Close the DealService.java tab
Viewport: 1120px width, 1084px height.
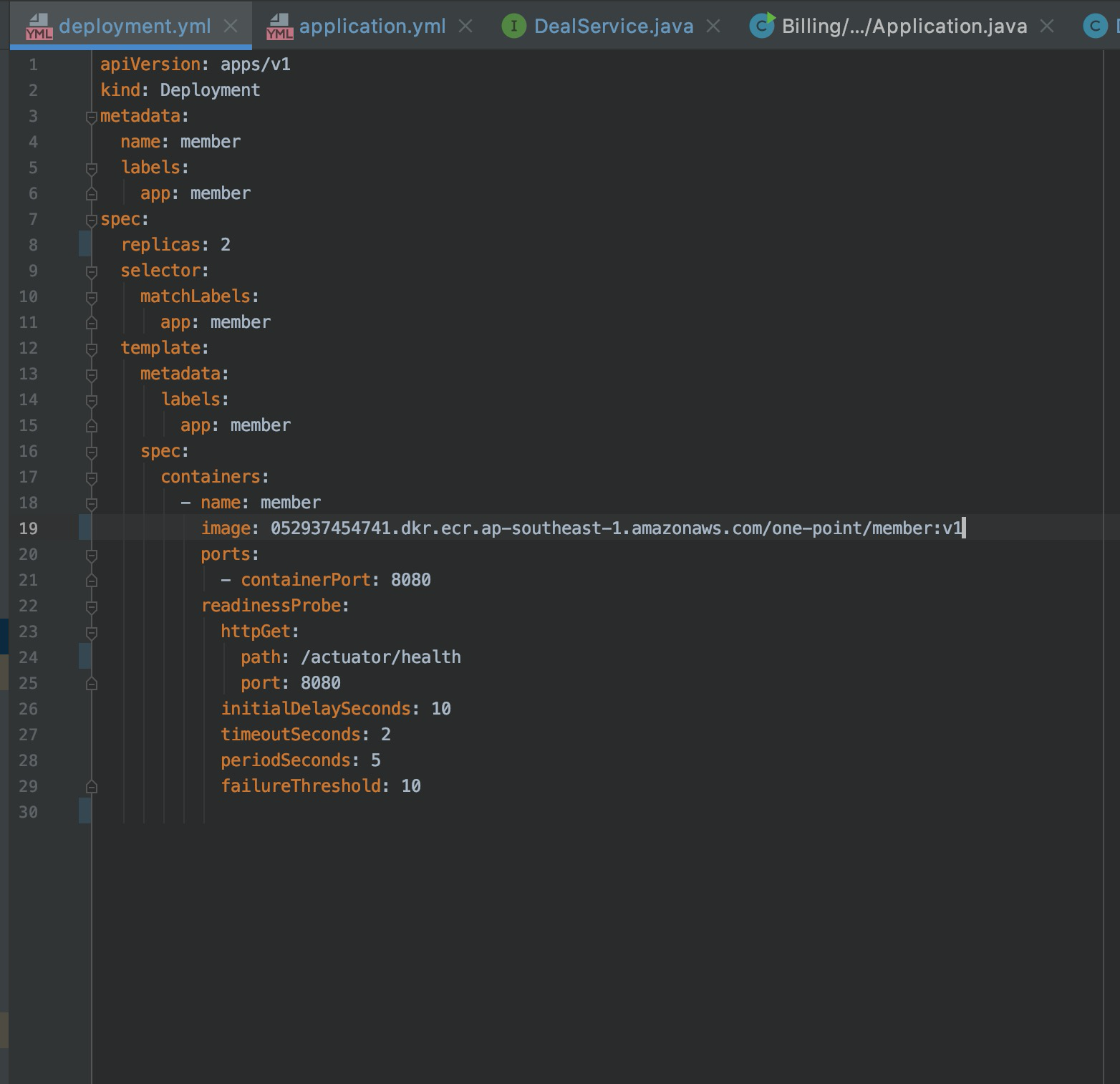coord(713,26)
